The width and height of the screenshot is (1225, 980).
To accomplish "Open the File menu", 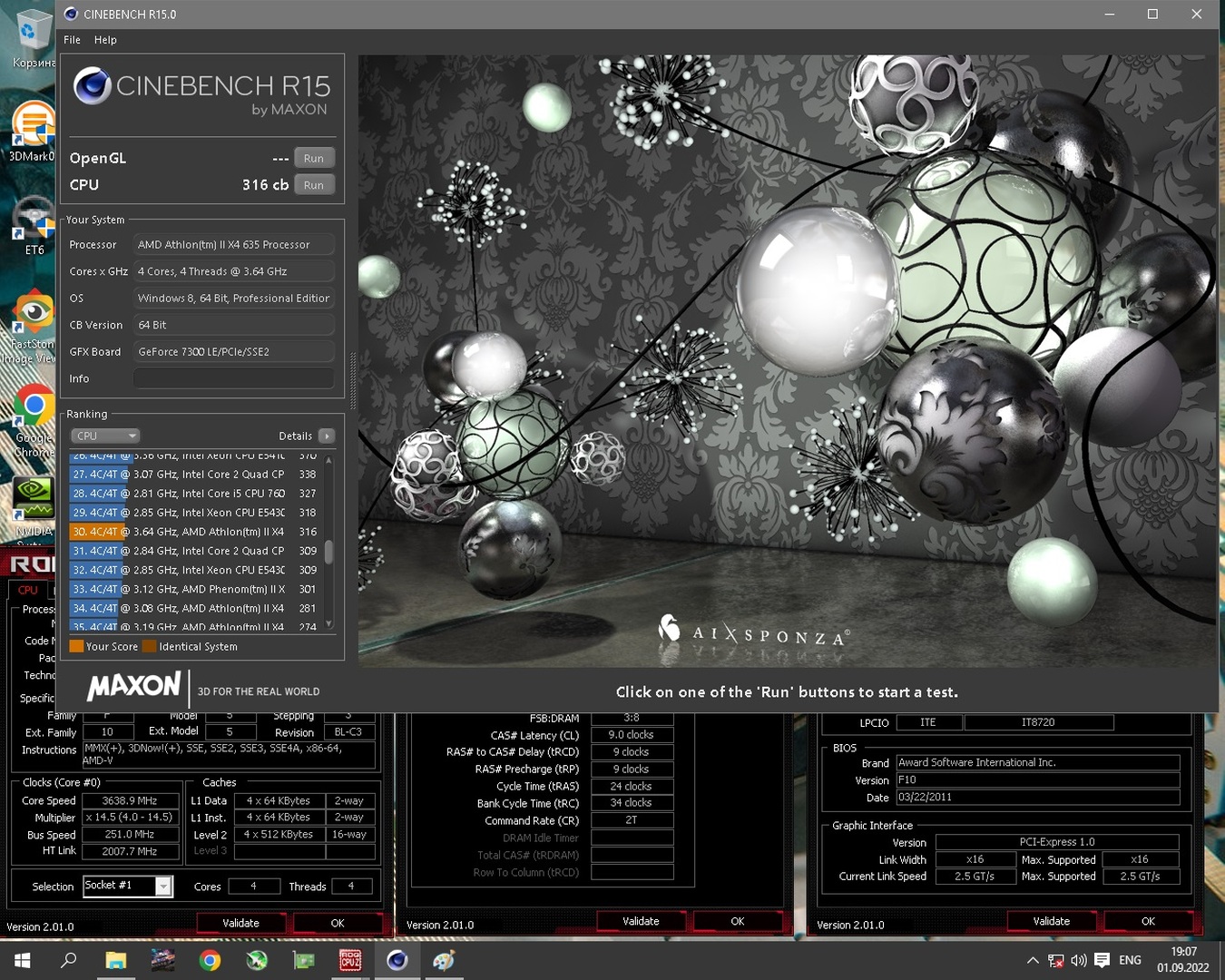I will [x=73, y=40].
